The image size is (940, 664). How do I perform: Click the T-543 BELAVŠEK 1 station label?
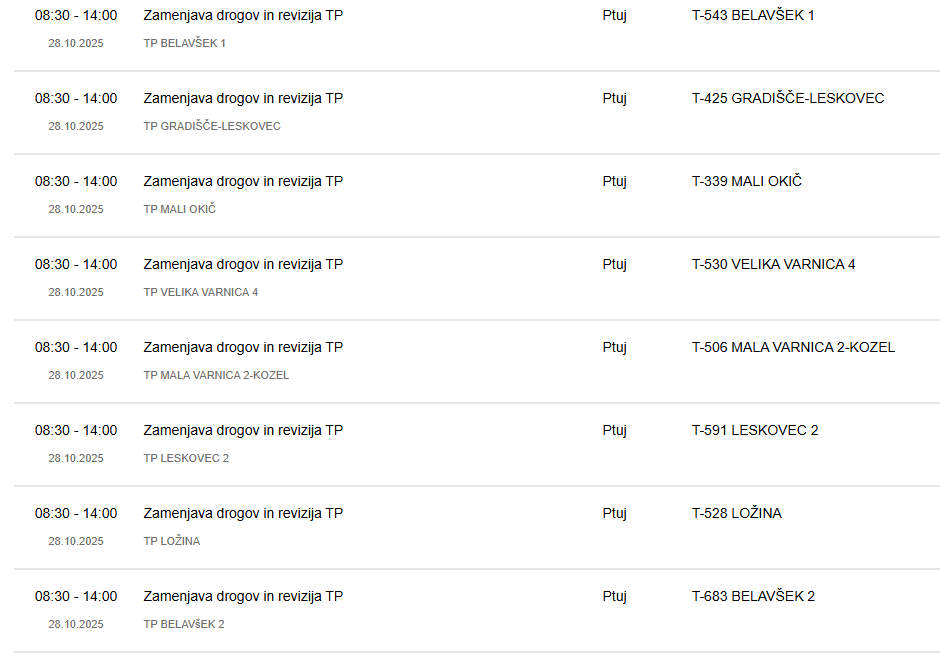(753, 16)
